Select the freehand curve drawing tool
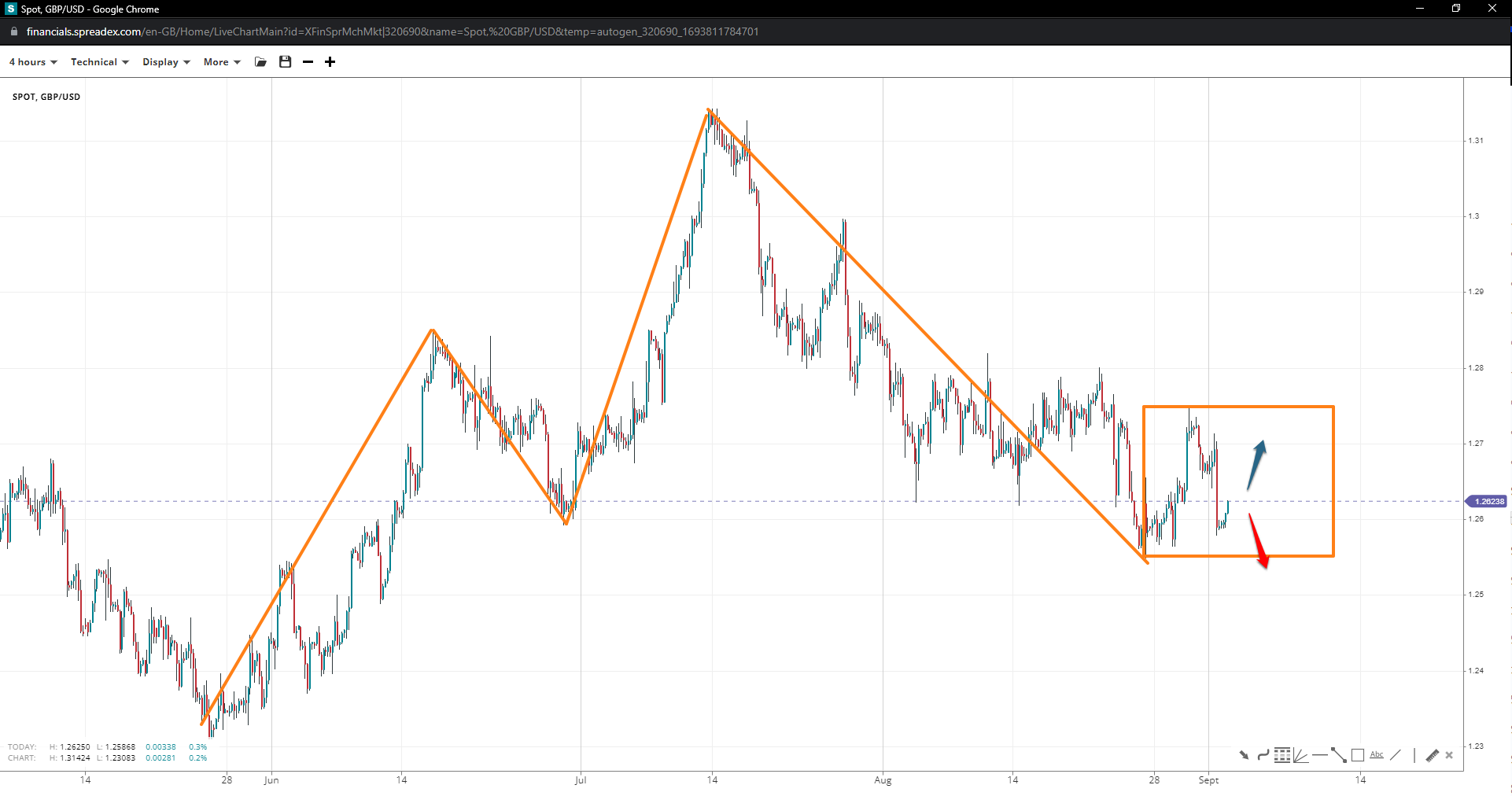Viewport: 1512px width, 796px height. (1263, 755)
